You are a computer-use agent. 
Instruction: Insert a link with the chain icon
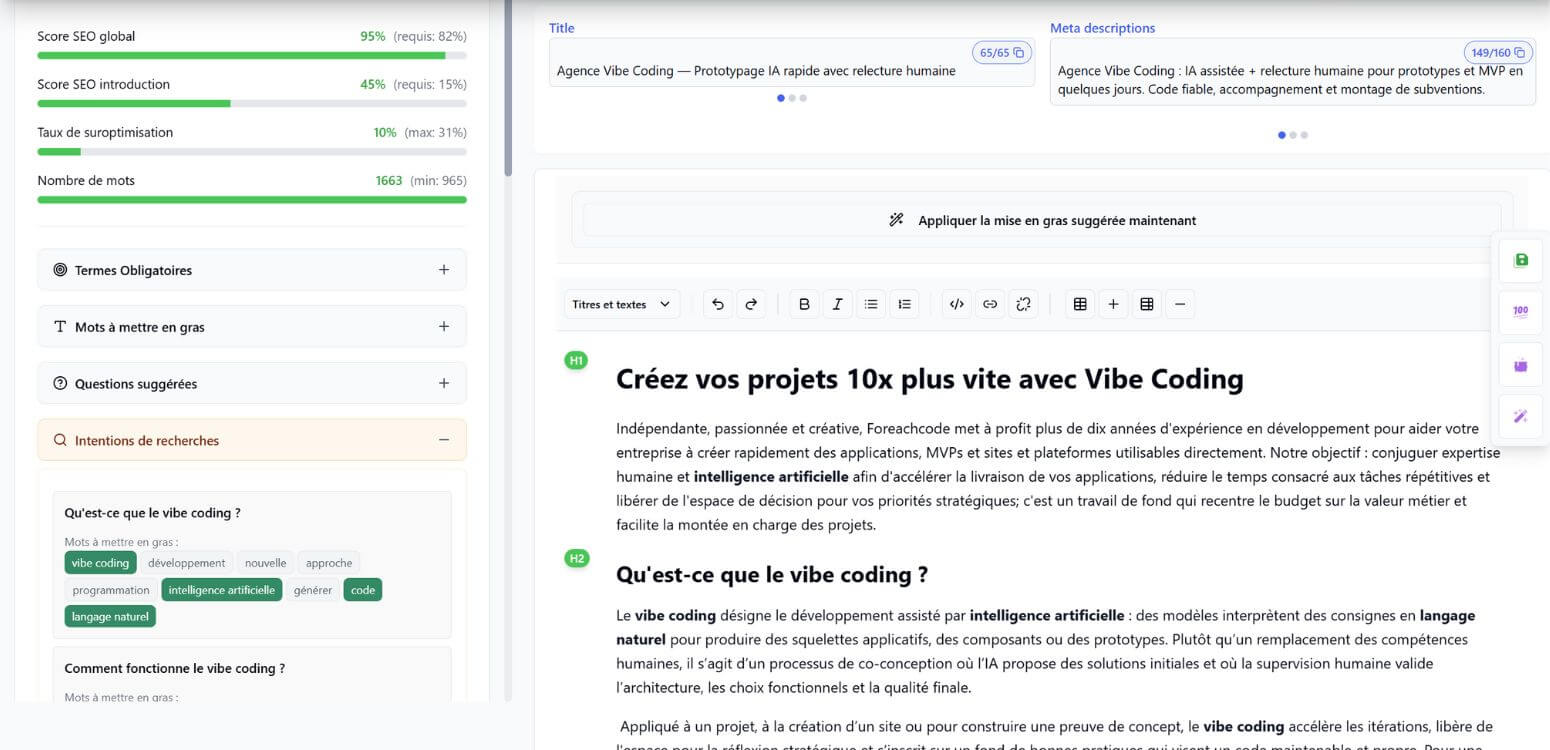click(990, 305)
